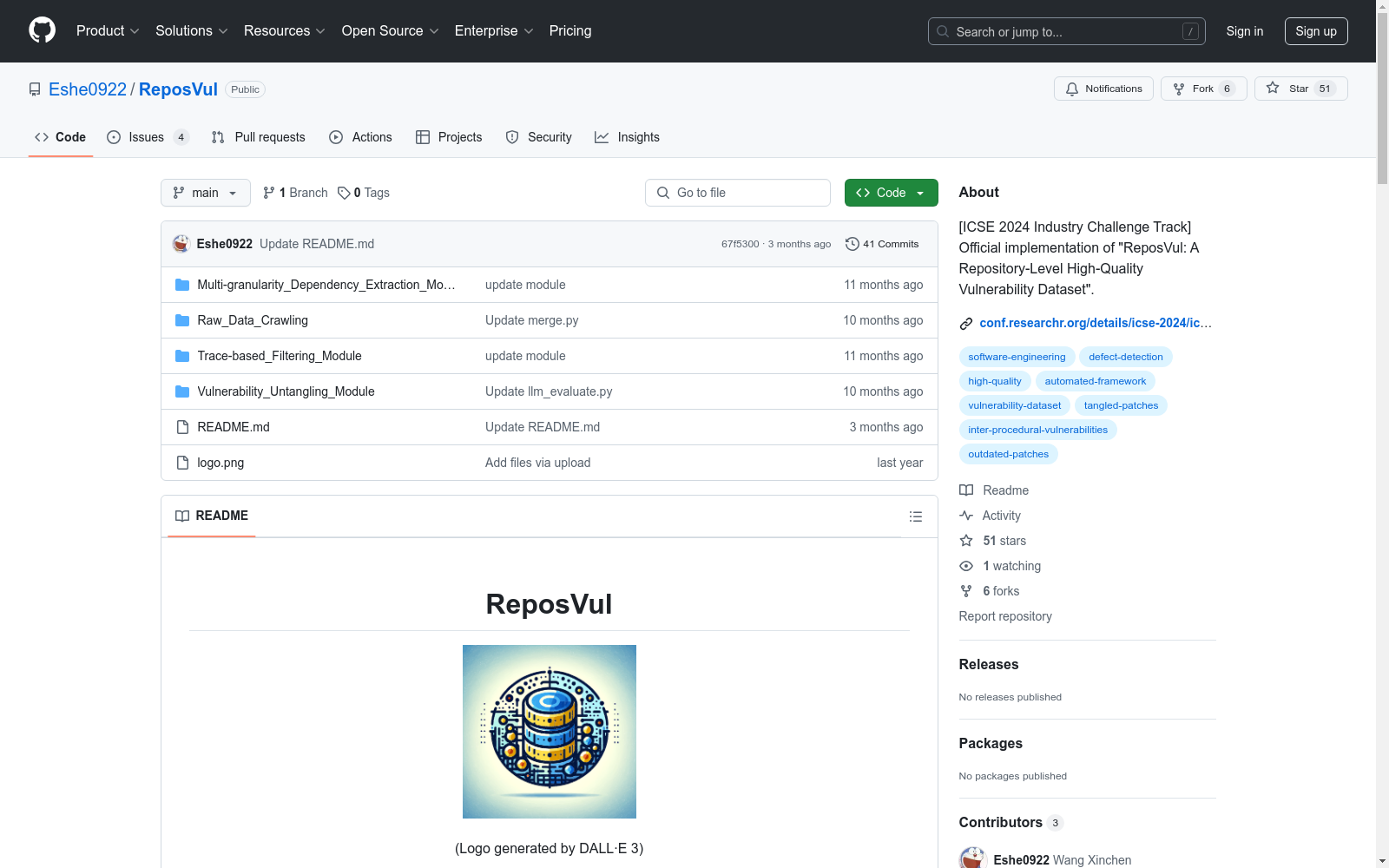The width and height of the screenshot is (1389, 868).
Task: Click the Eshe0922 contributor avatar
Action: (972, 858)
